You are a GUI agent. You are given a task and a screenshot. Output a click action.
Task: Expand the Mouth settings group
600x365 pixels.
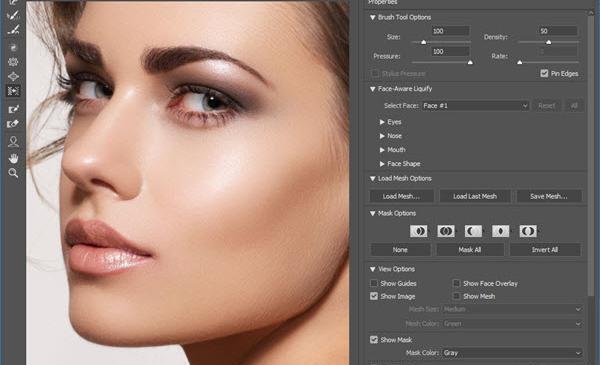pos(382,150)
